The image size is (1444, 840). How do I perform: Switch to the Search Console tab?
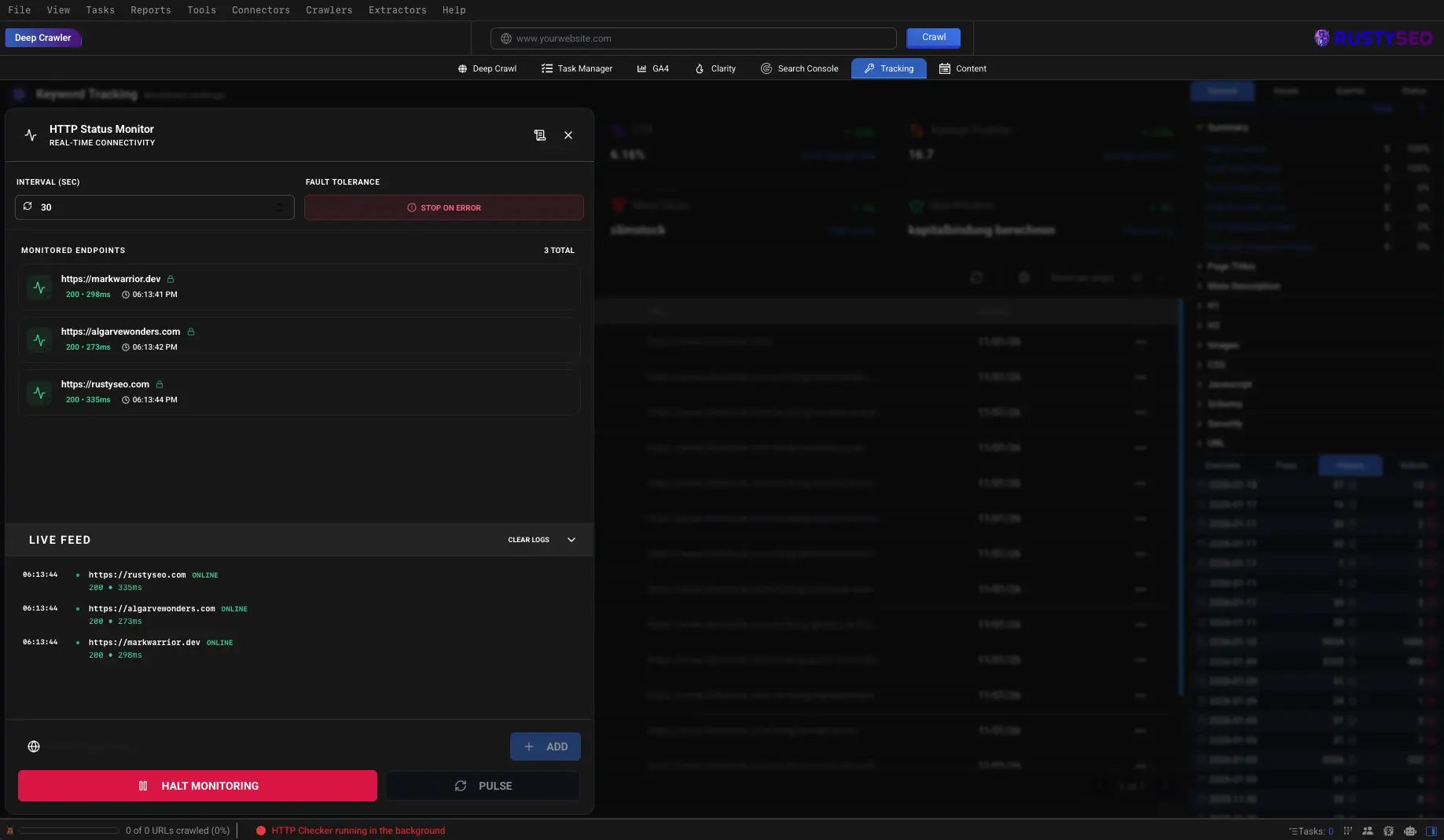point(799,68)
